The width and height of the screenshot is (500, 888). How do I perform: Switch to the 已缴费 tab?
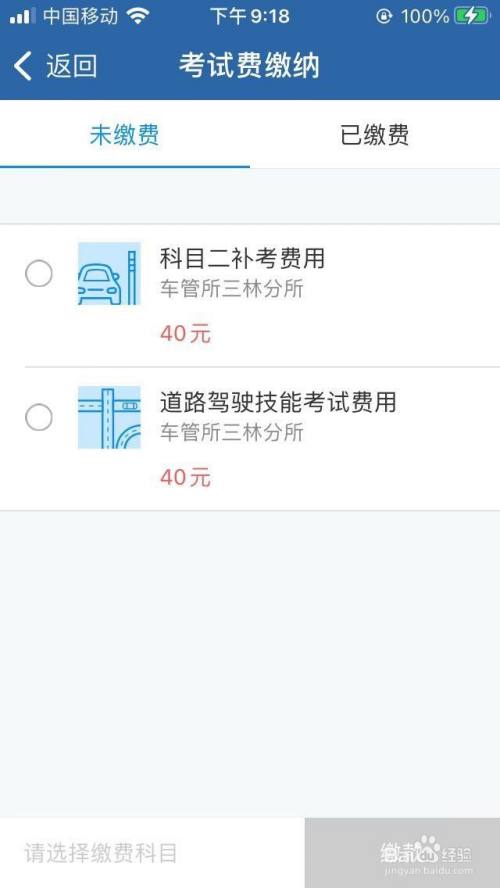375,135
